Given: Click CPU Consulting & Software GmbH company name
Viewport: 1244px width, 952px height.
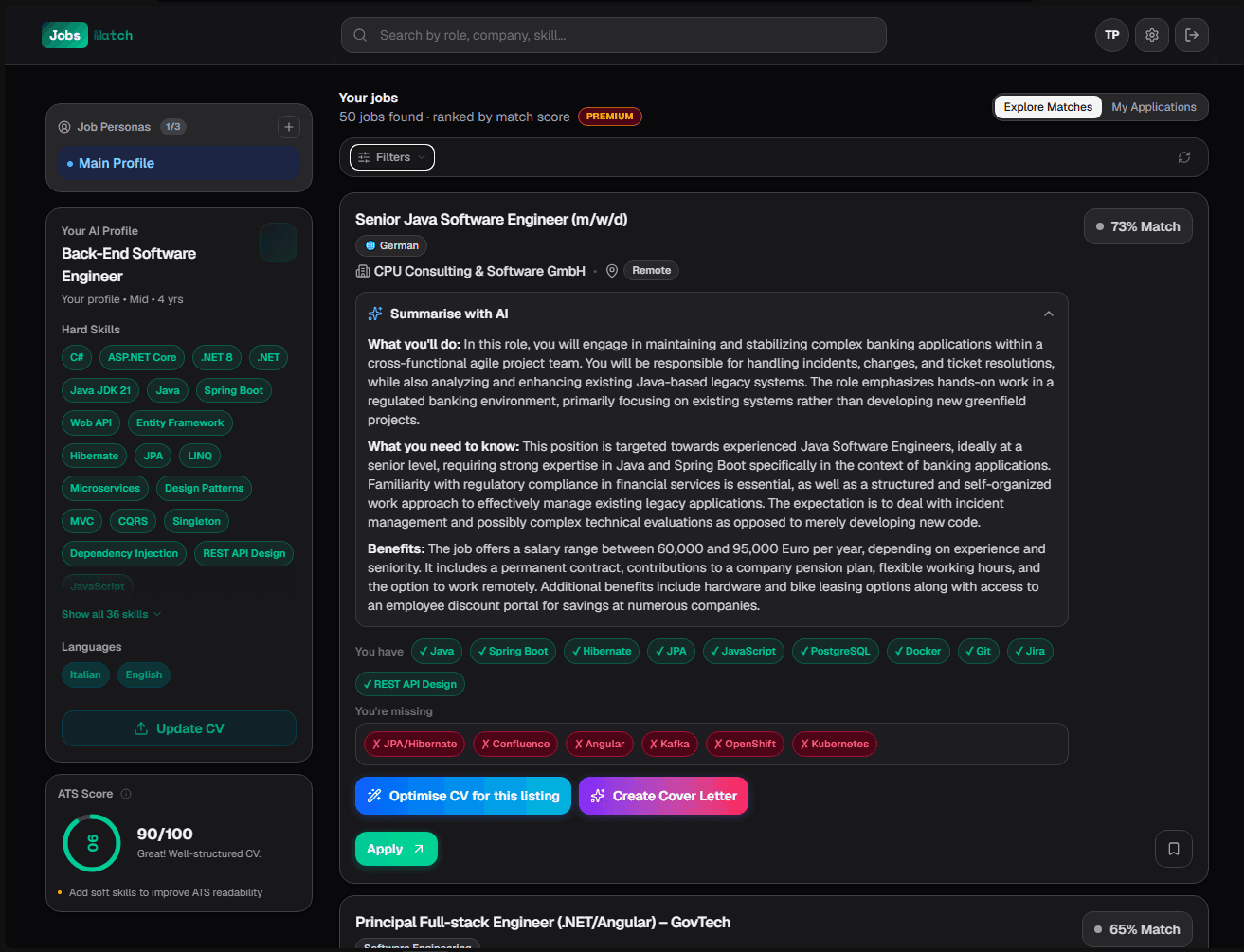Looking at the screenshot, I should (x=479, y=271).
